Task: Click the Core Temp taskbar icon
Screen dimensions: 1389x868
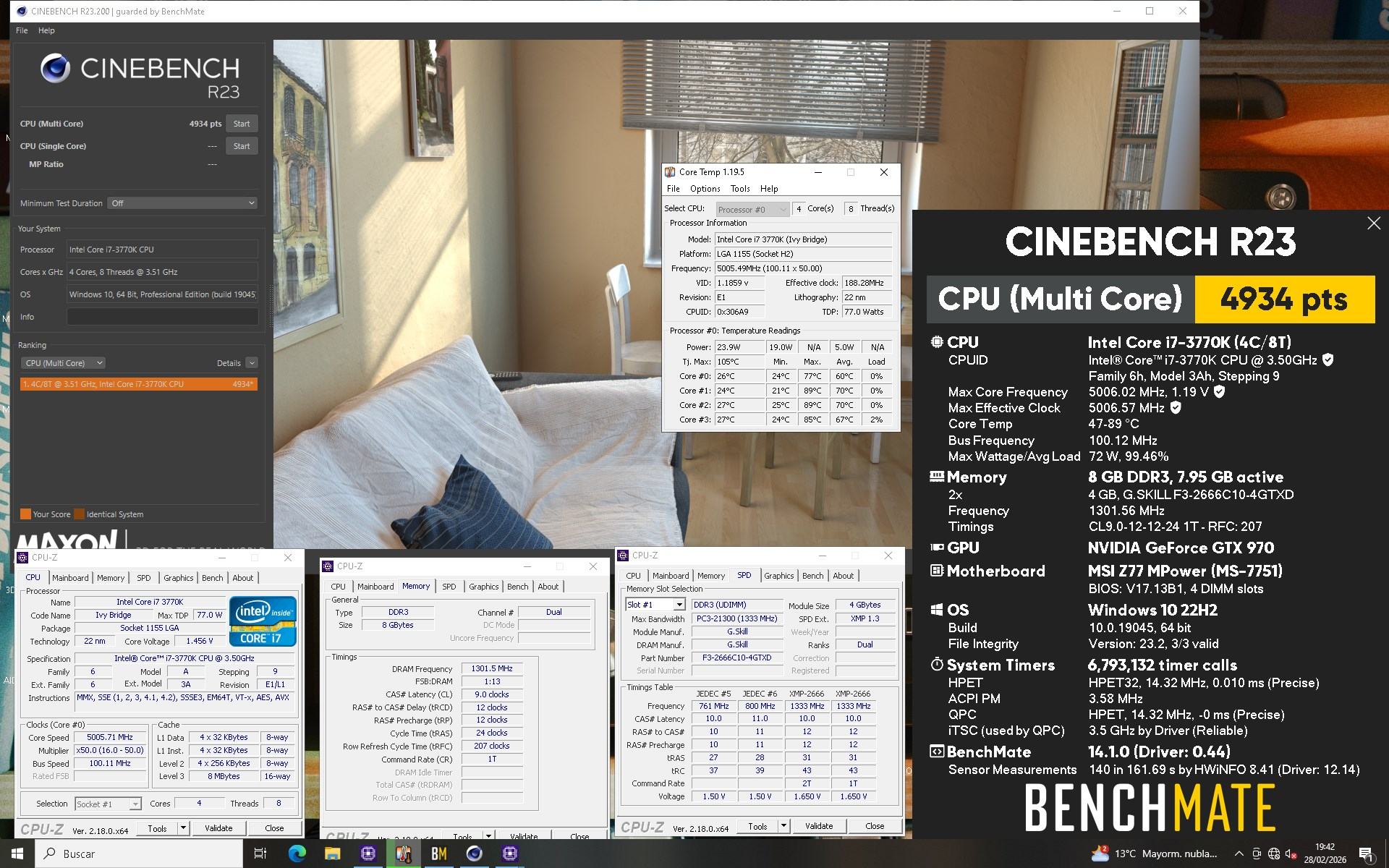Action: [x=403, y=854]
